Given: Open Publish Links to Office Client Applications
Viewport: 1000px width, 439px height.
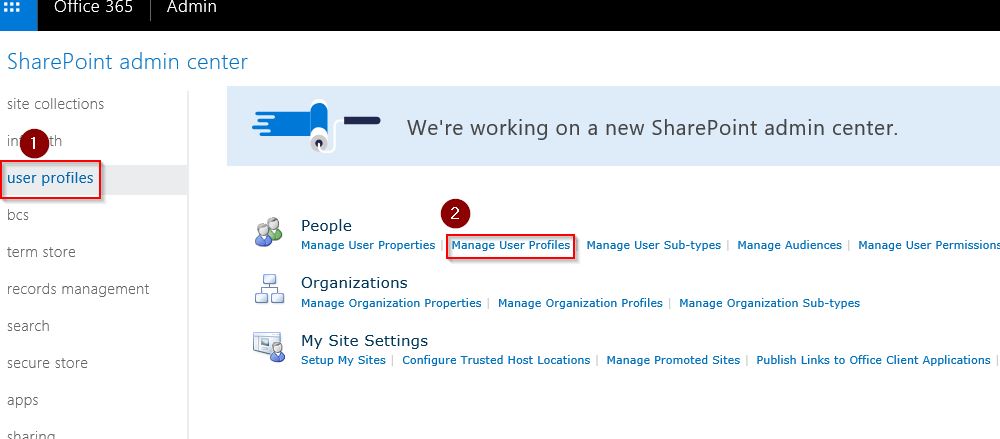Looking at the screenshot, I should pos(873,360).
